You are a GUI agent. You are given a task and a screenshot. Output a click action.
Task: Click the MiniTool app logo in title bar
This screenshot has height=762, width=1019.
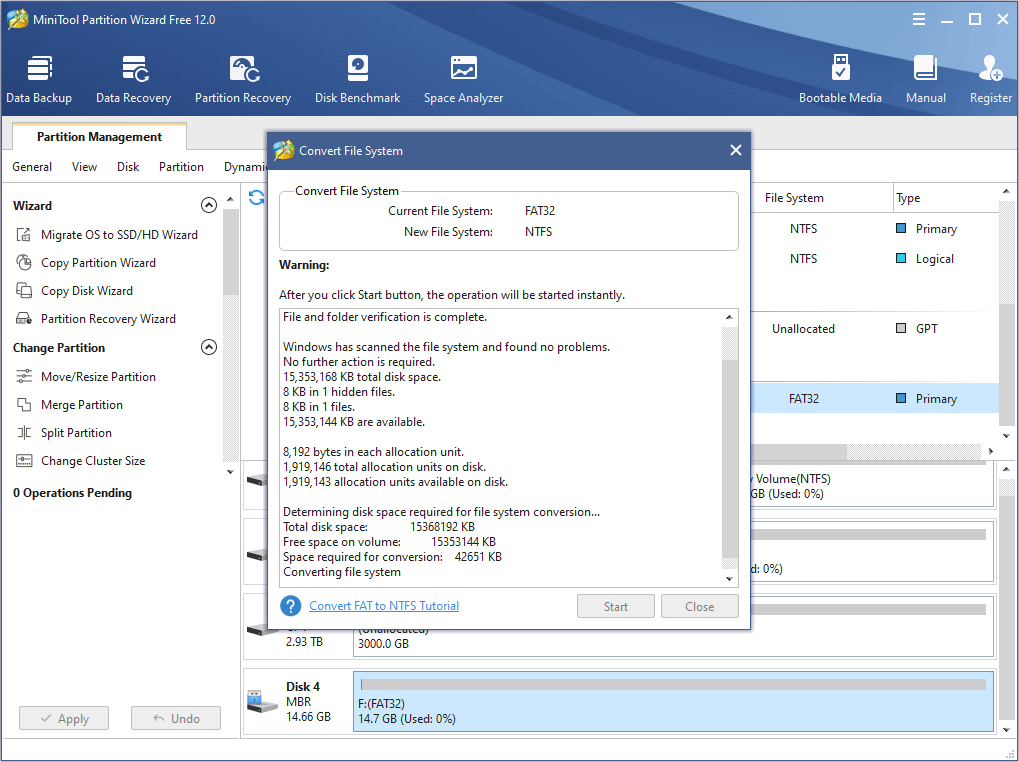click(x=18, y=19)
